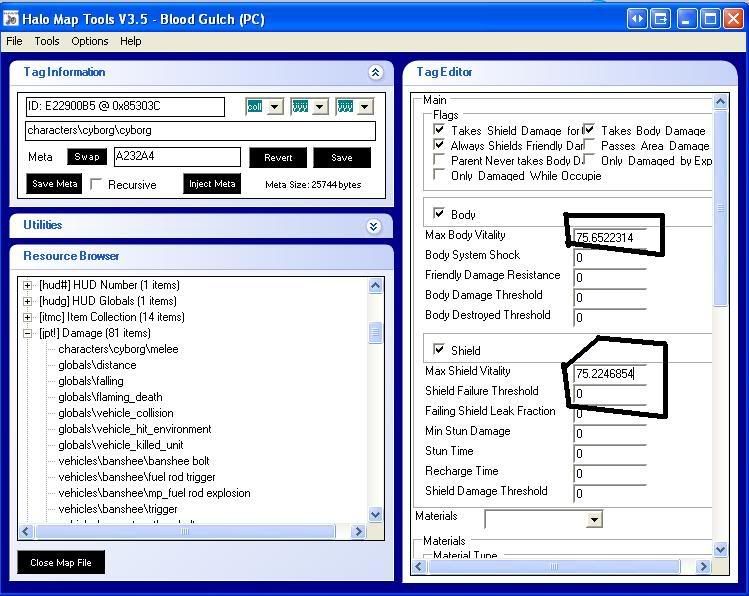
Task: Click the ID field E22900B5
Action: pos(125,106)
